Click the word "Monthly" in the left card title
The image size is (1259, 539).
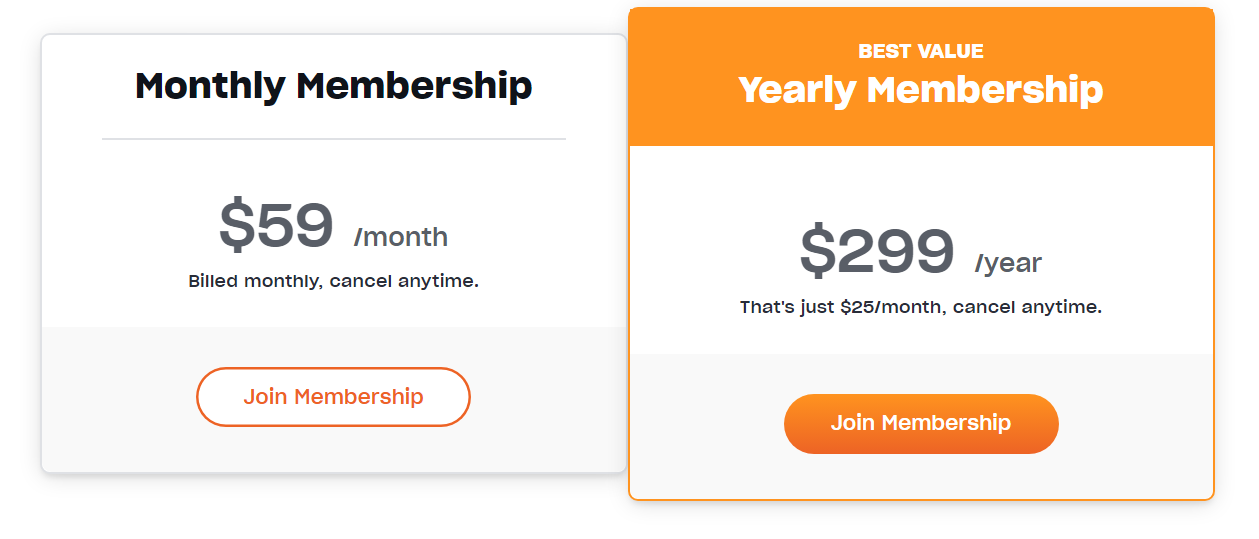pos(210,86)
